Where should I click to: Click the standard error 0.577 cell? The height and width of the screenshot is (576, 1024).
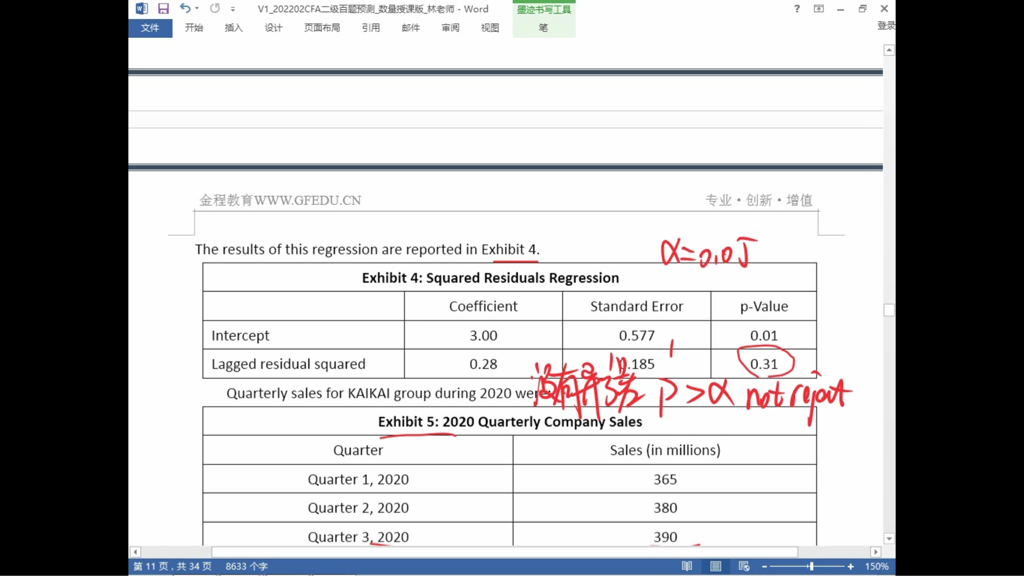(637, 335)
